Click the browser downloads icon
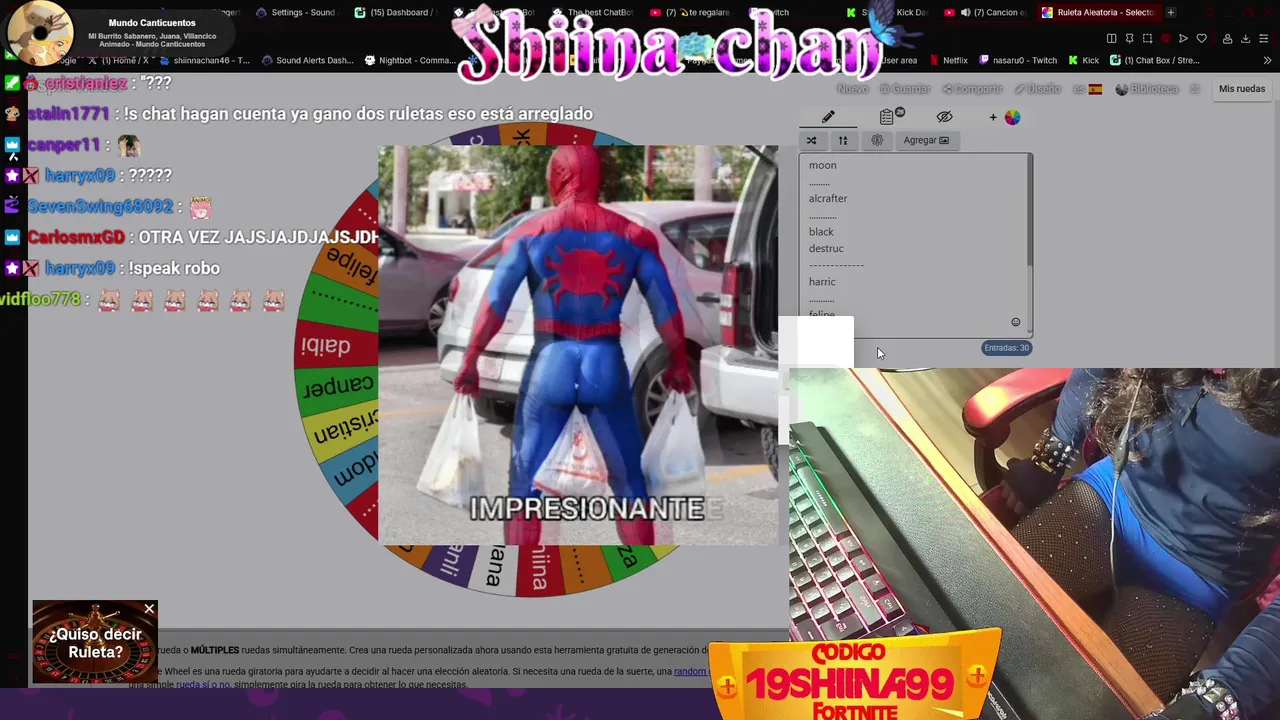Screen dimensions: 1280x720 [1245, 38]
